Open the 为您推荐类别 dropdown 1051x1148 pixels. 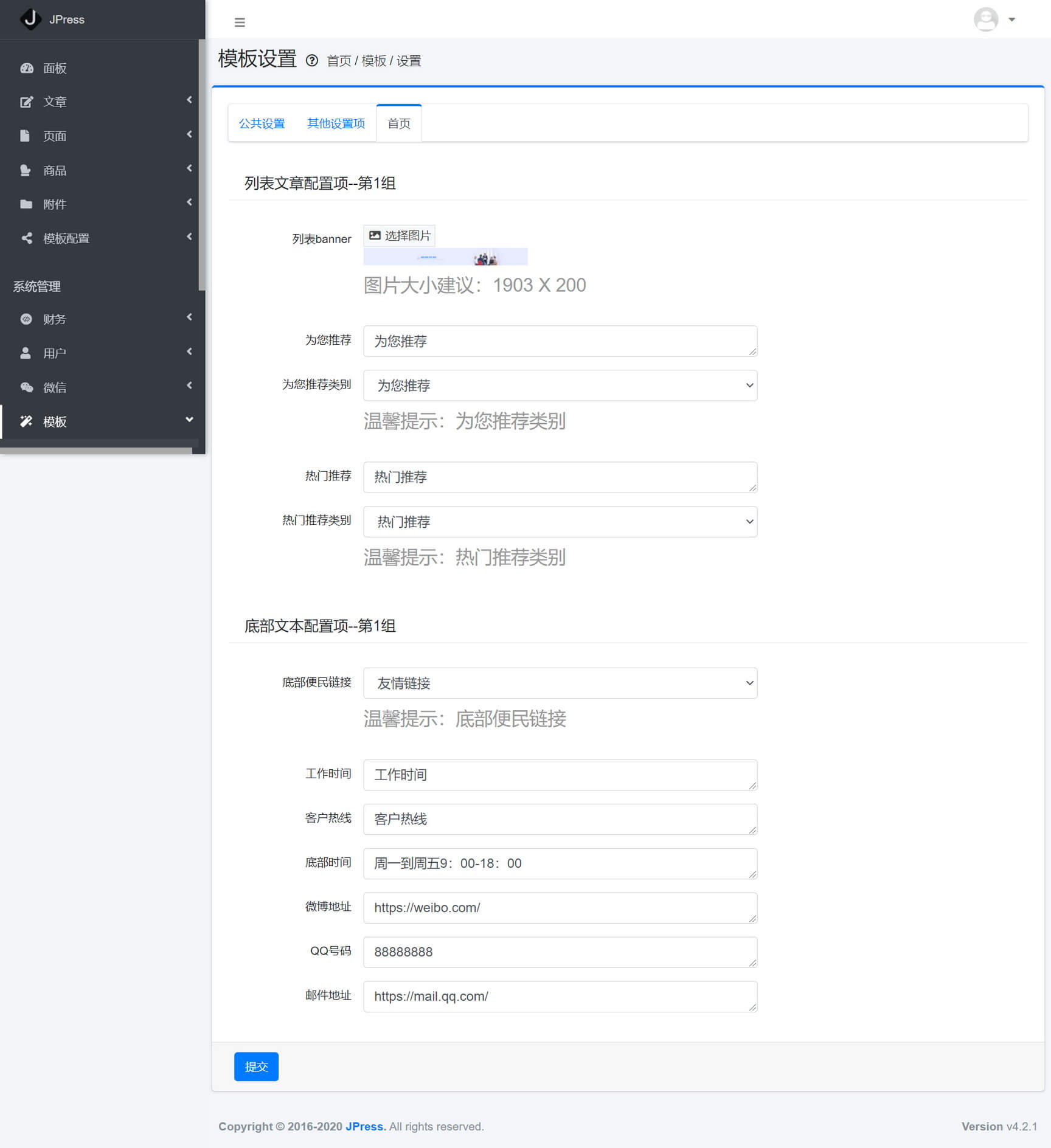click(x=560, y=386)
